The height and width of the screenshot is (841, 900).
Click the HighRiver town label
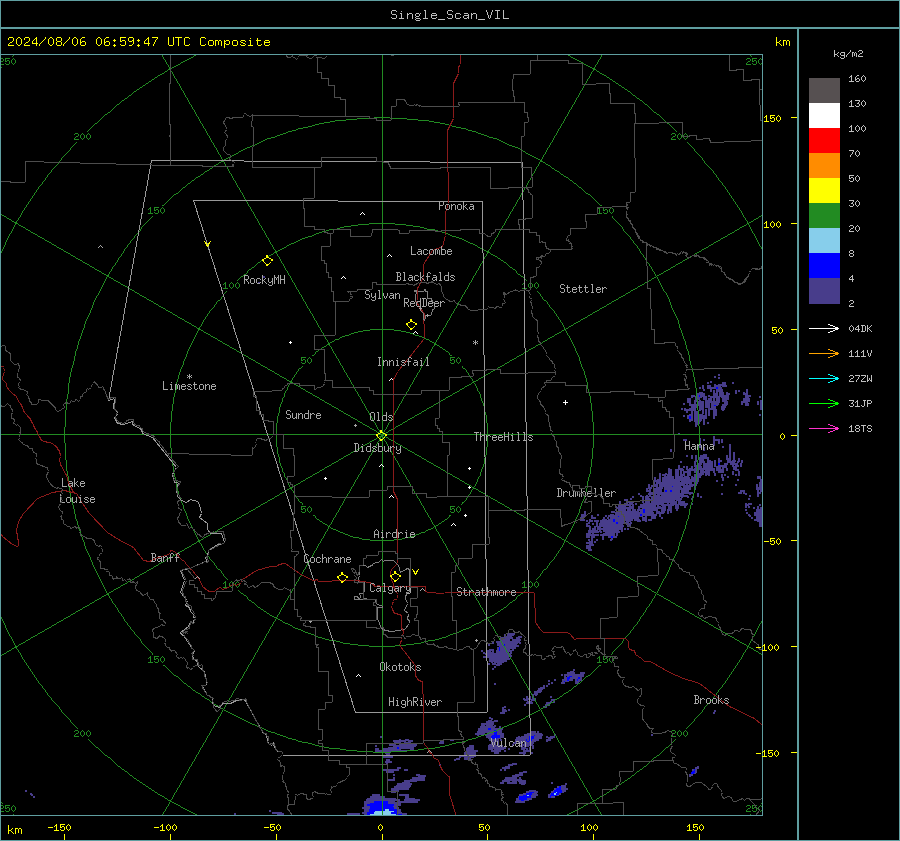(415, 702)
